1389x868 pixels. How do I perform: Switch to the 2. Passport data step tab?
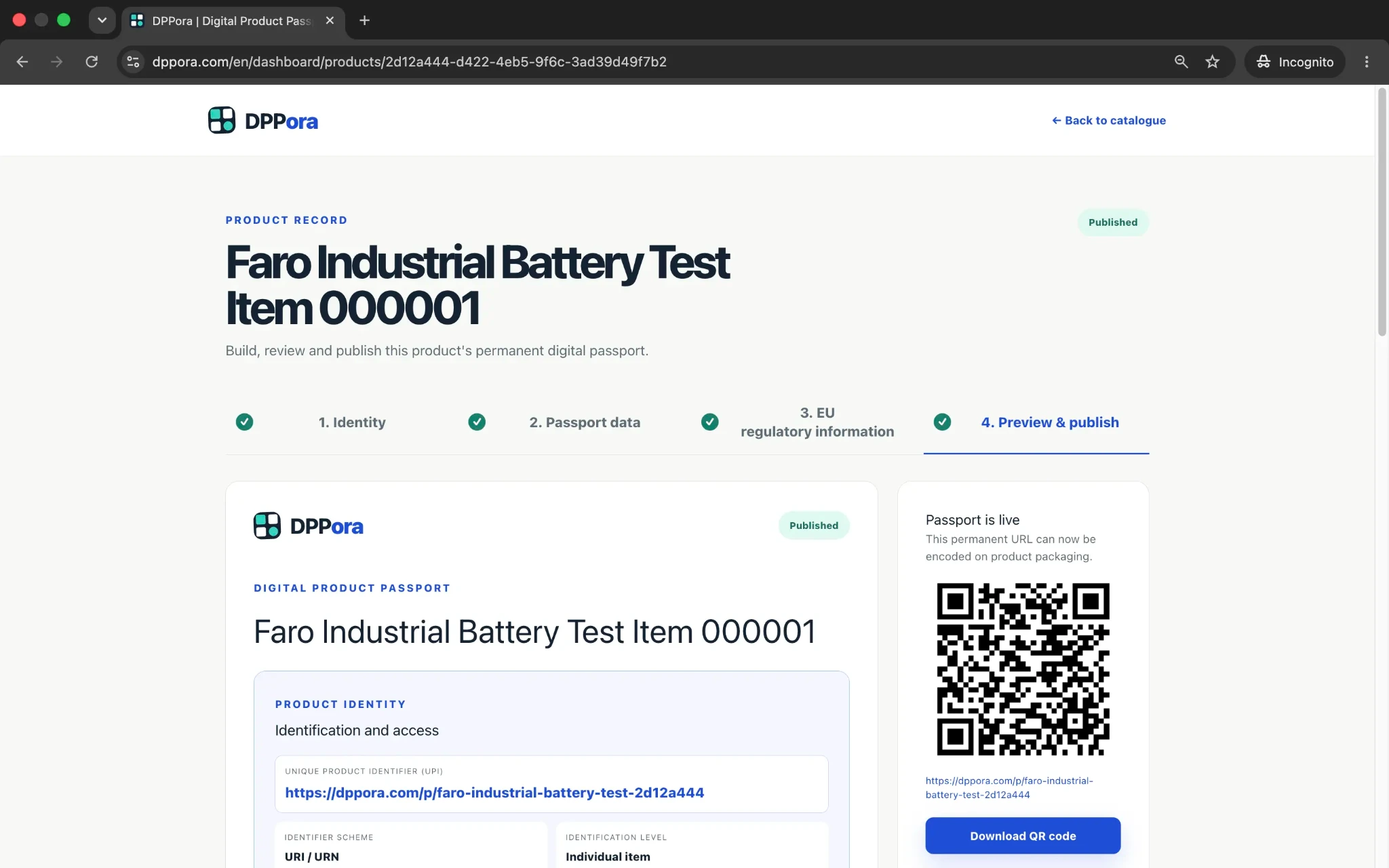(585, 422)
